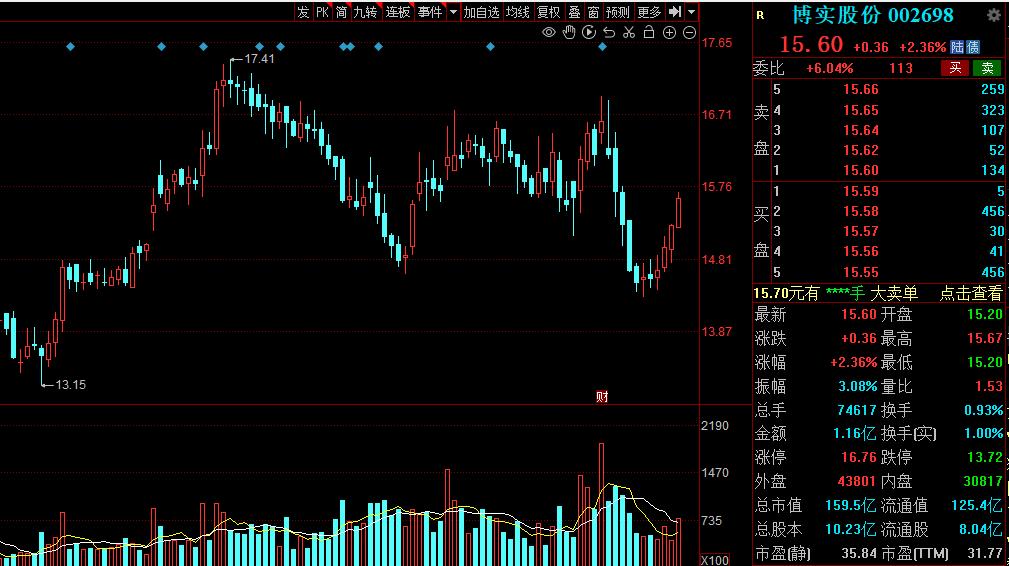
Task: Click the undo arrow icon
Action: pyautogui.click(x=609, y=32)
